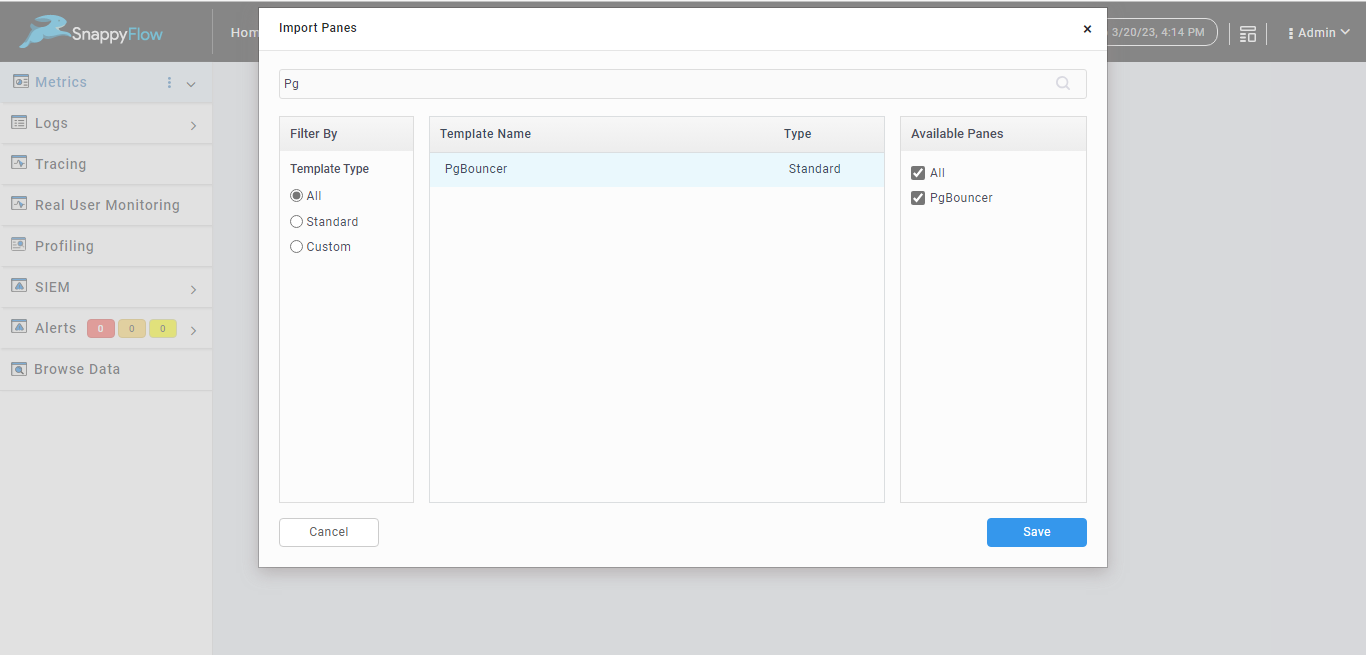
Task: Go to Tracing section
Action: [x=60, y=164]
